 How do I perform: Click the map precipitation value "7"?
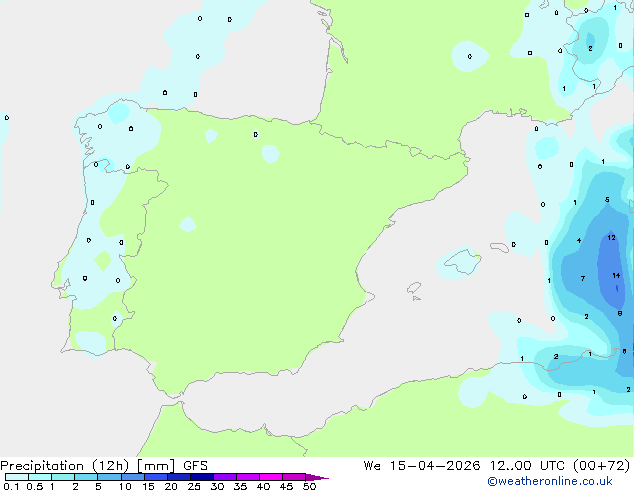tap(583, 279)
